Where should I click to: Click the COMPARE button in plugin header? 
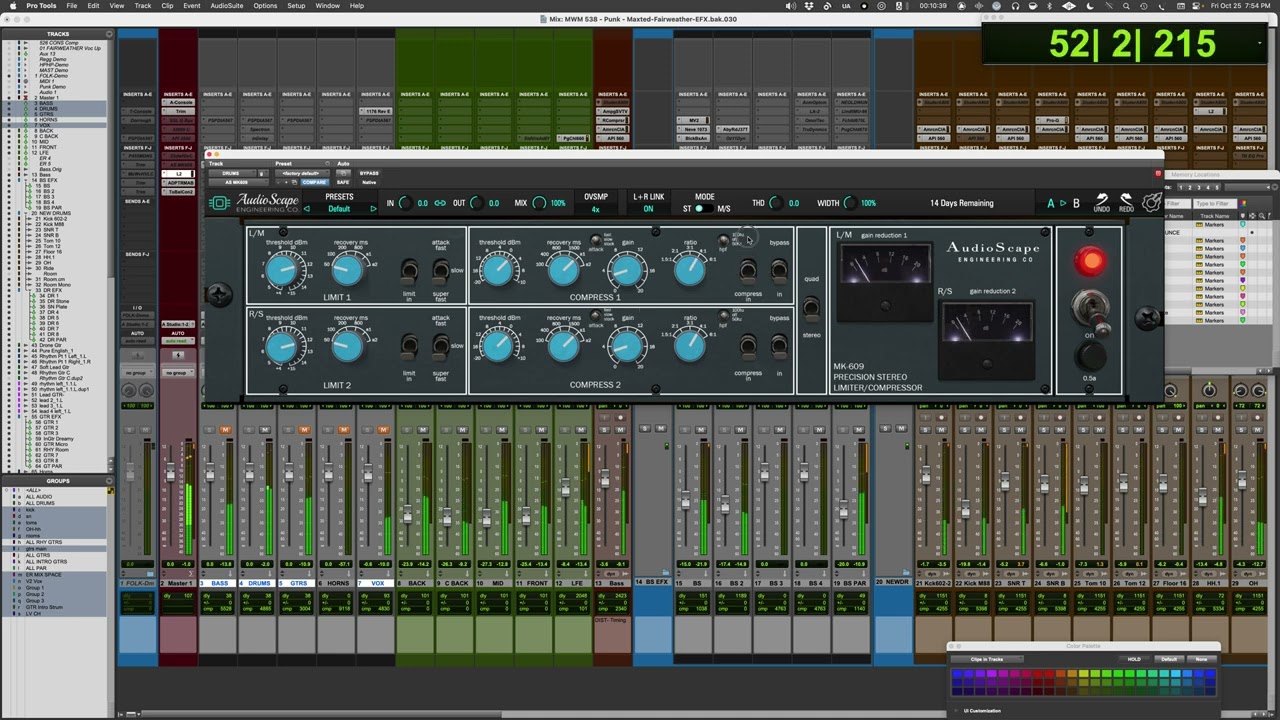tap(314, 182)
